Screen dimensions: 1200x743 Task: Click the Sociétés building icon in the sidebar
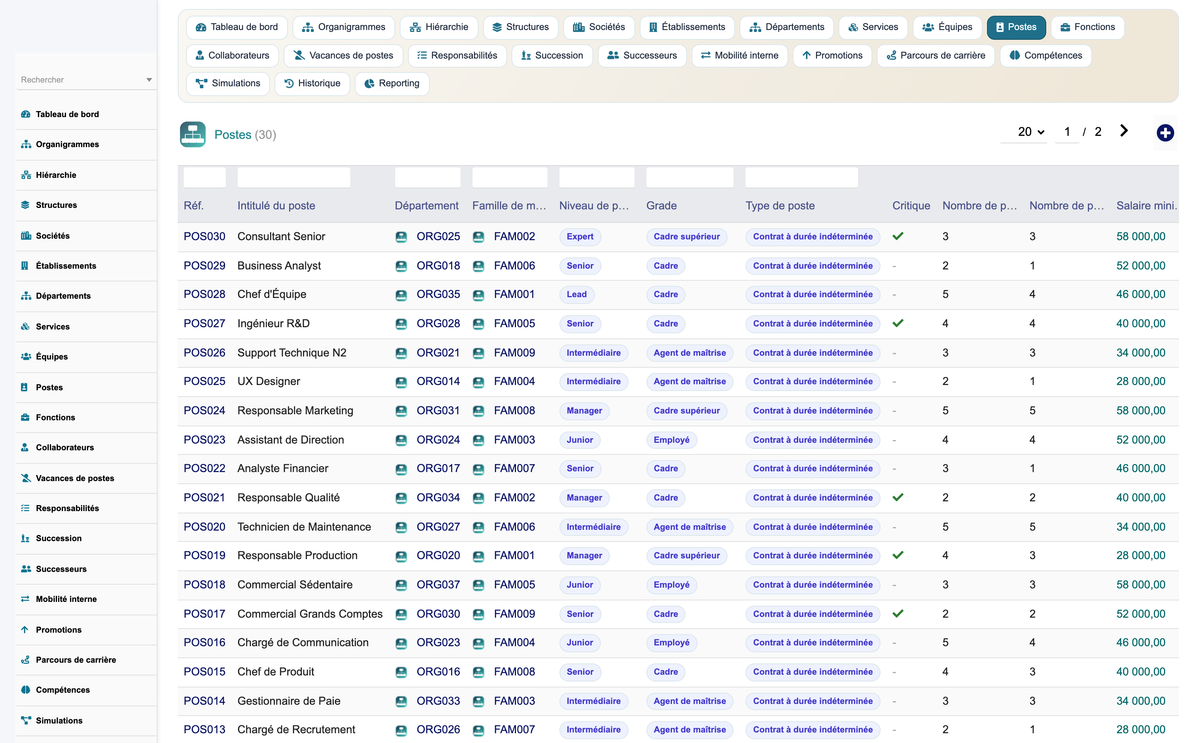coord(25,236)
